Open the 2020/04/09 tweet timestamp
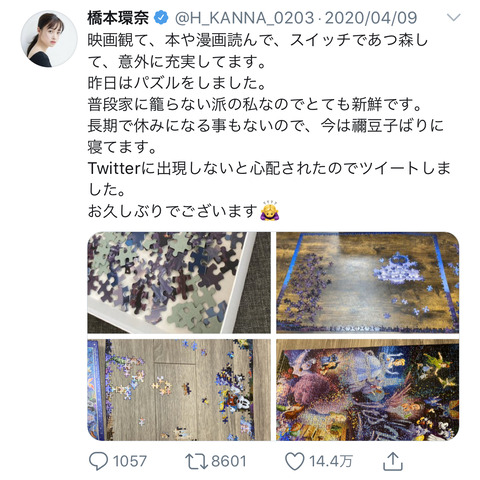The height and width of the screenshot is (480, 480). pyautogui.click(x=371, y=18)
